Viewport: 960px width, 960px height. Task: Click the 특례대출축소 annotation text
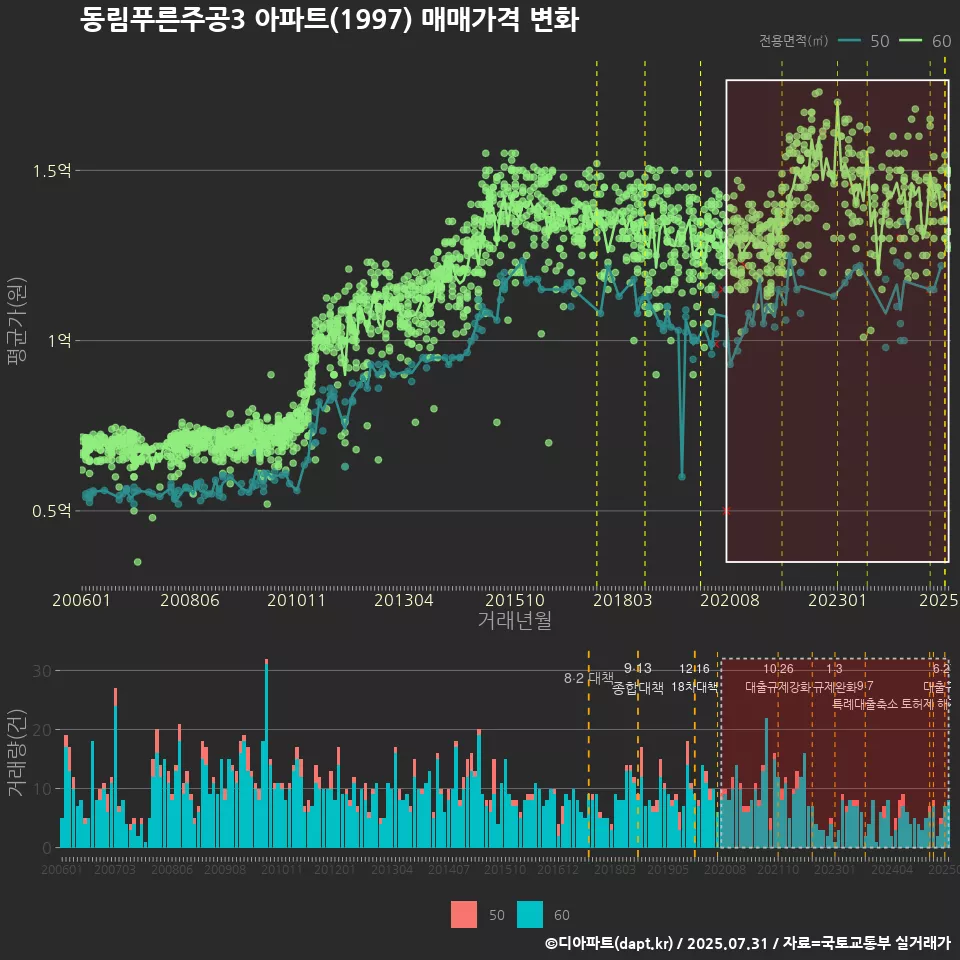tap(865, 704)
